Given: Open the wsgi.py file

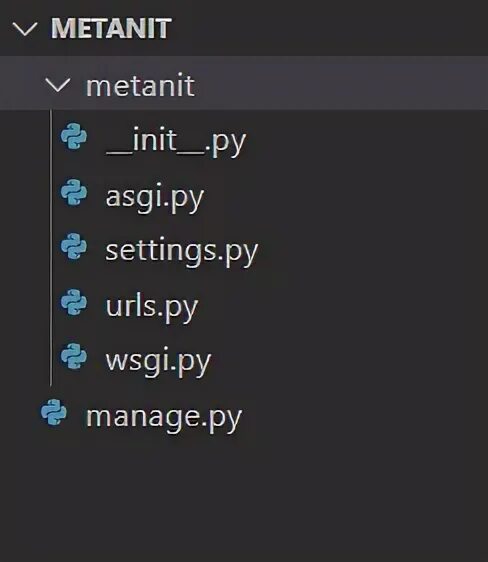Looking at the screenshot, I should (x=158, y=361).
